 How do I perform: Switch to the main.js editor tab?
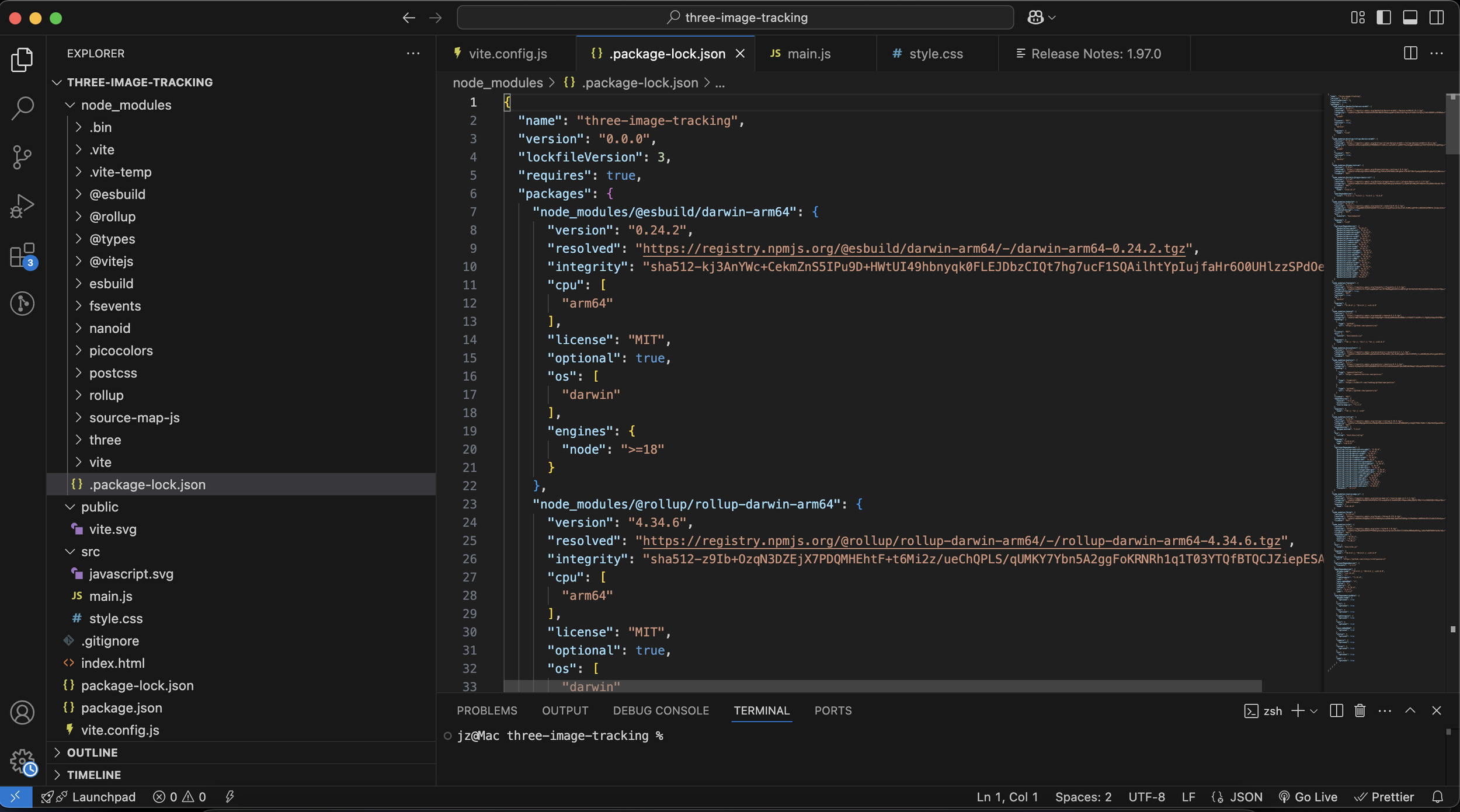point(808,54)
